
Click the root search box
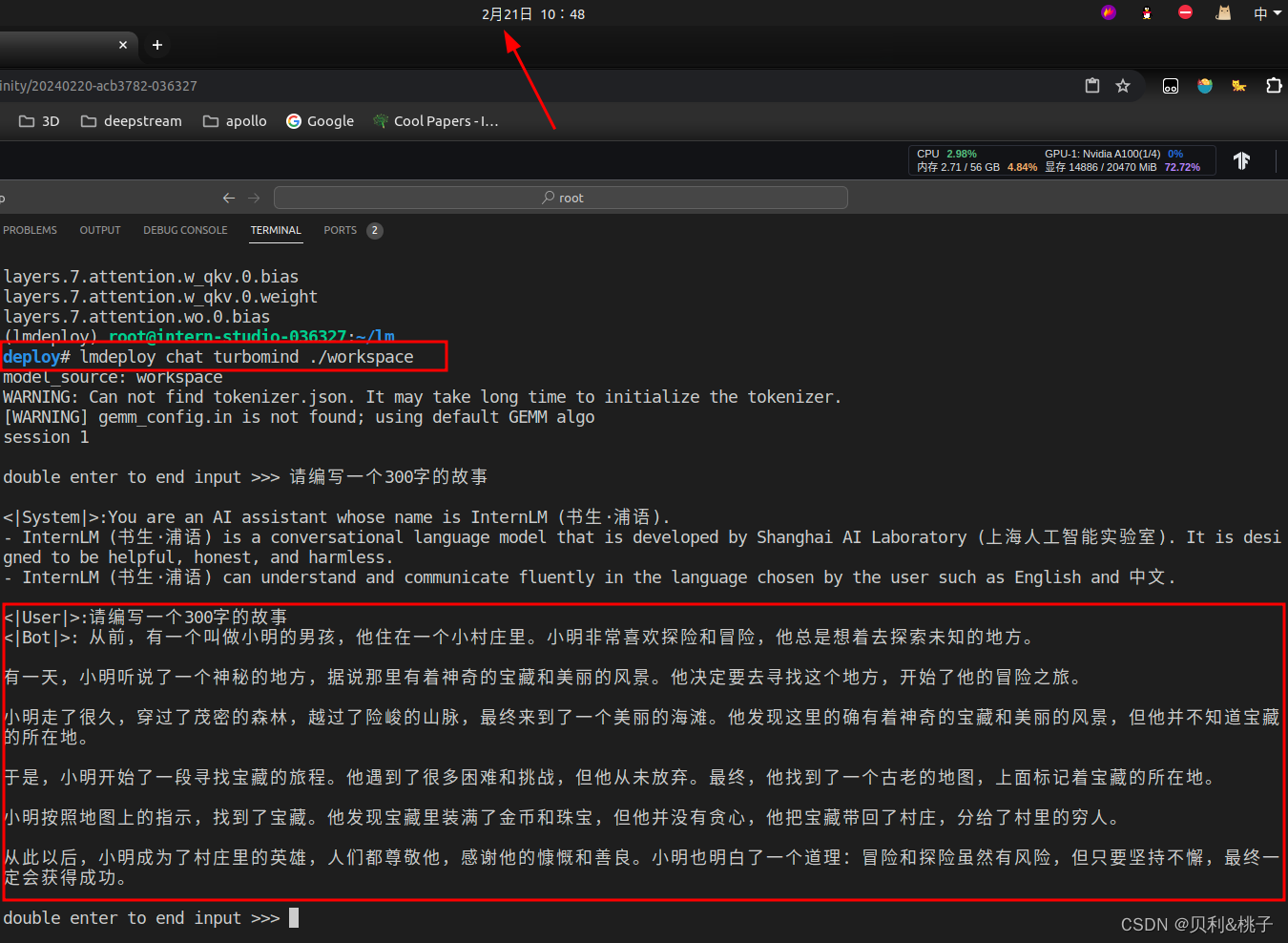561,198
